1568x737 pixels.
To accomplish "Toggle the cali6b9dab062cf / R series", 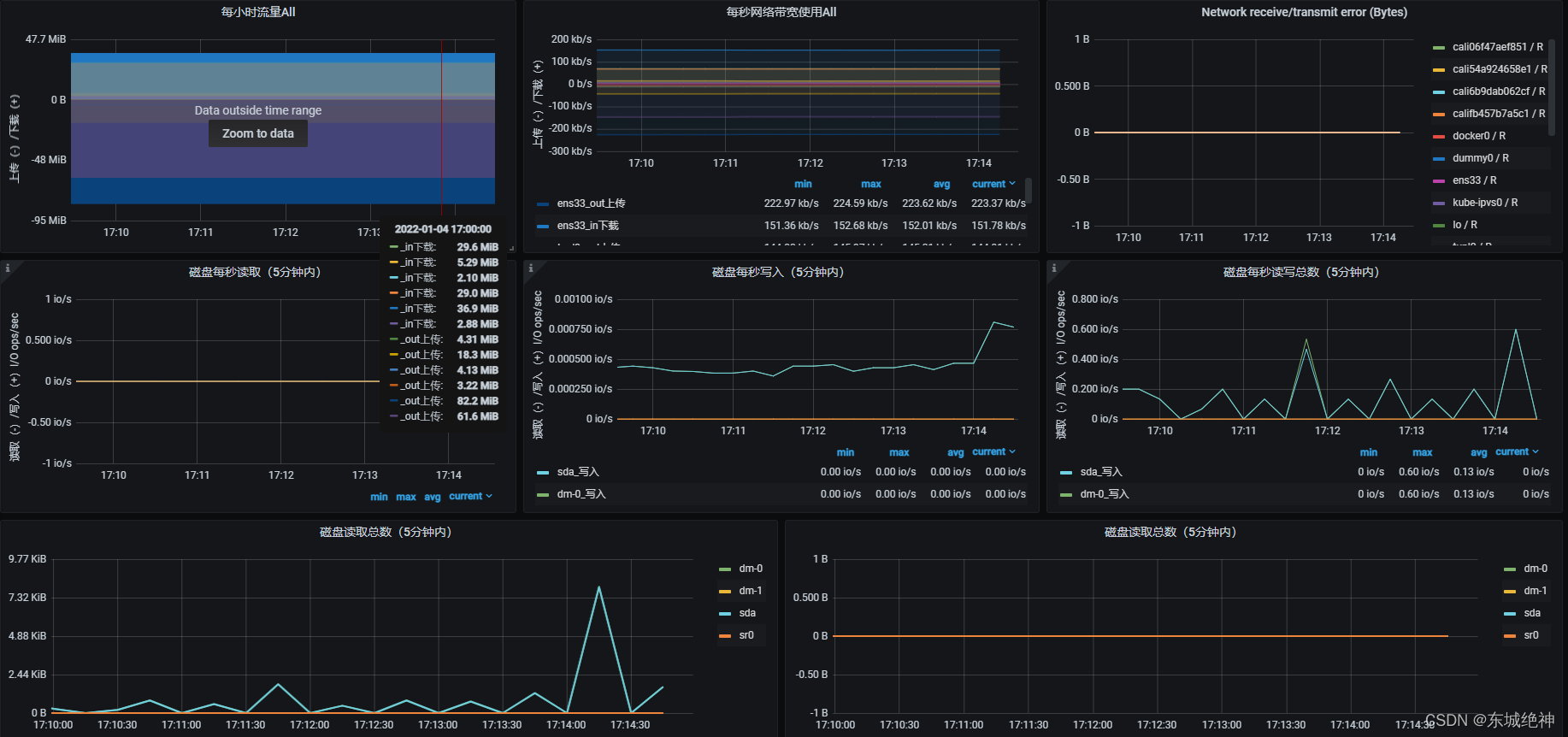I will 1499,91.
